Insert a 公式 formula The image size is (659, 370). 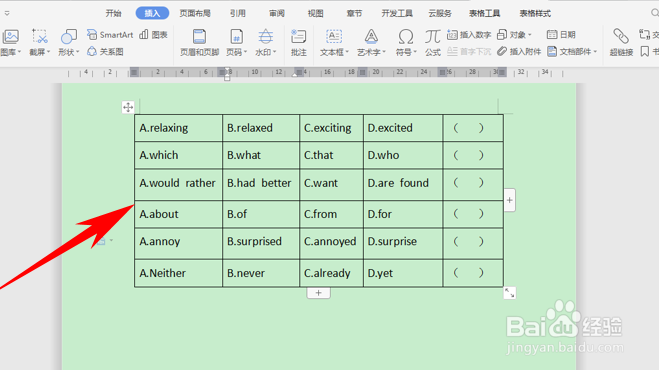(432, 42)
